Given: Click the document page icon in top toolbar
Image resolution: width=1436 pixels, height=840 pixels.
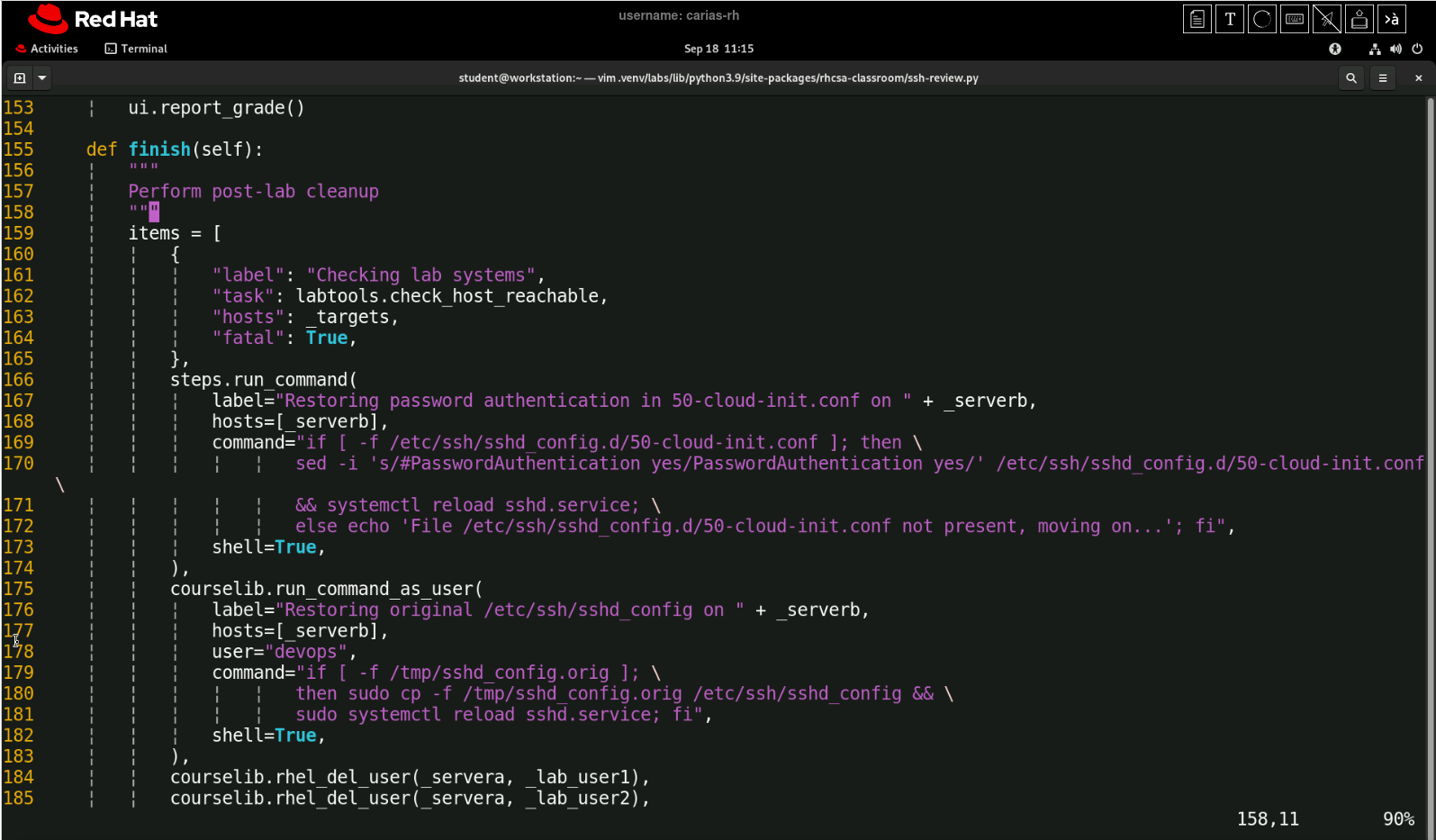Looking at the screenshot, I should pyautogui.click(x=1197, y=19).
